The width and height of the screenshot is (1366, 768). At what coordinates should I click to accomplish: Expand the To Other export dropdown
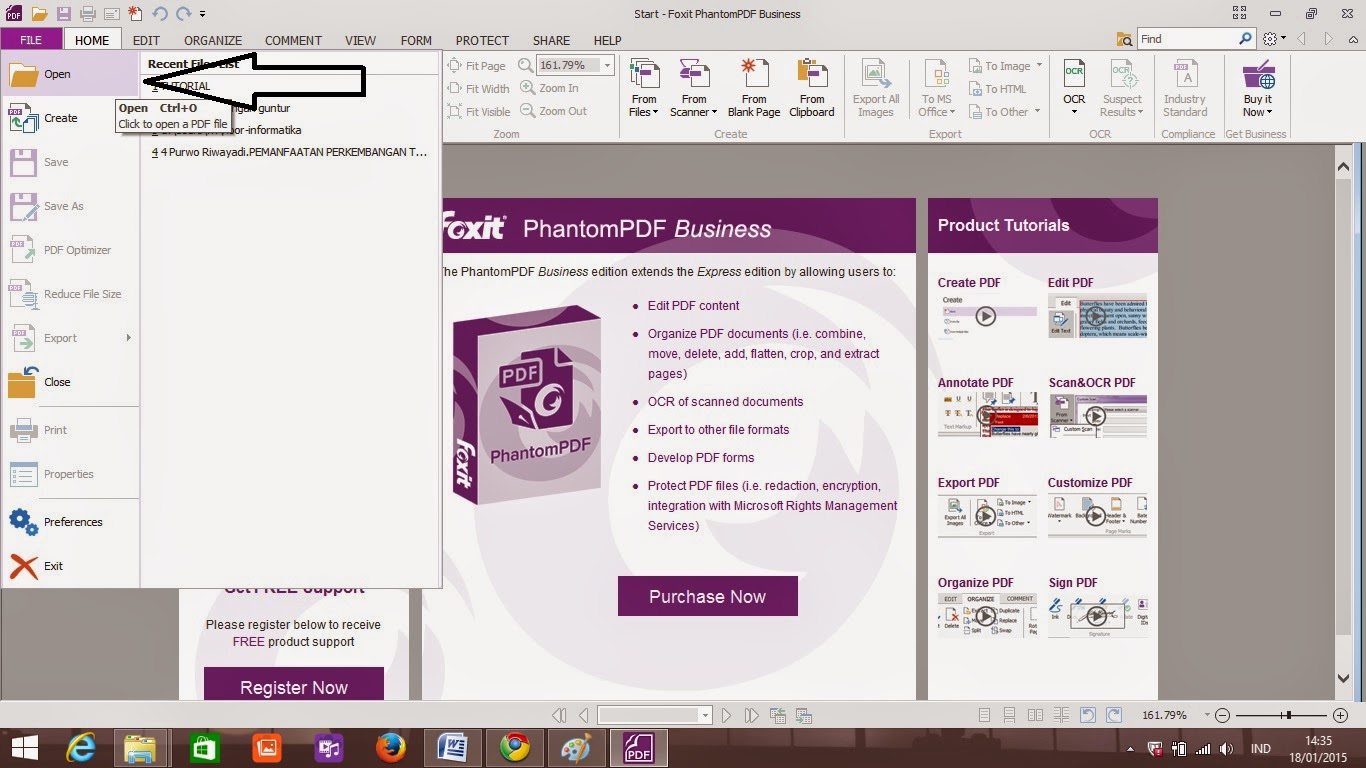point(1037,111)
